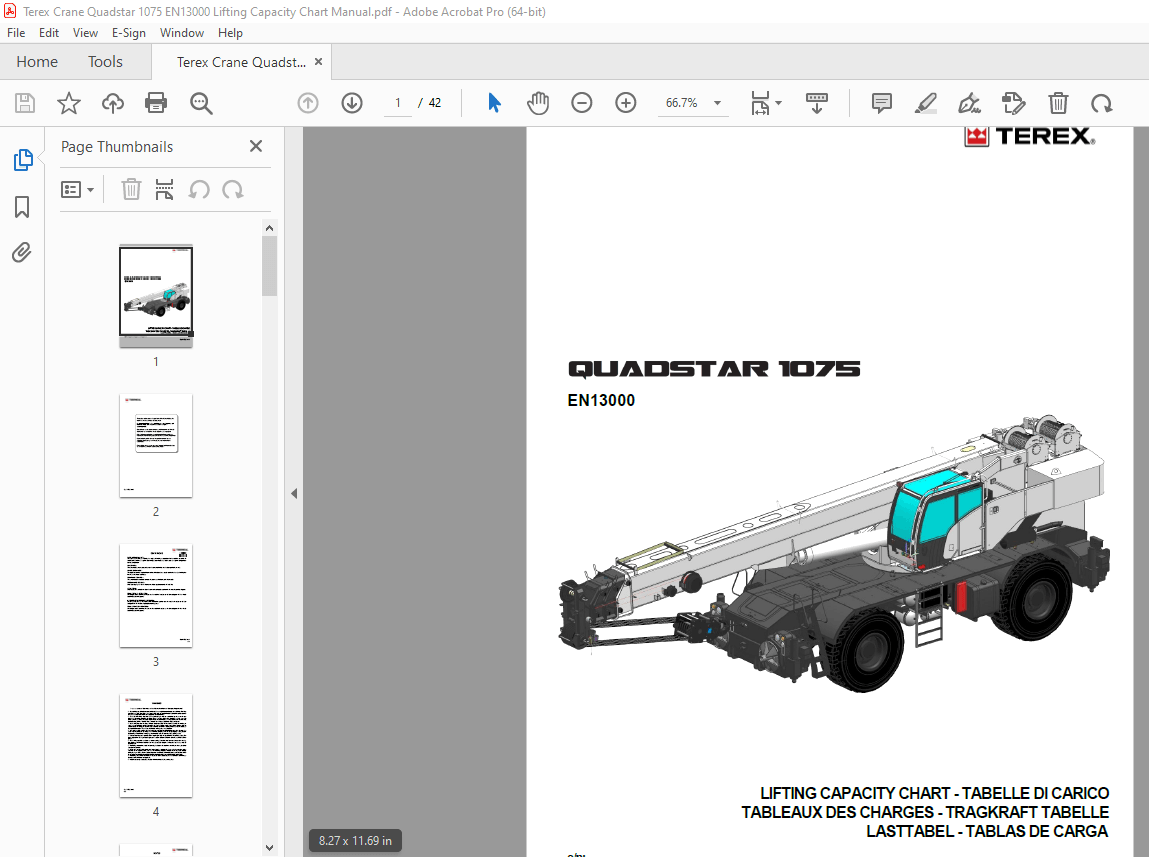This screenshot has height=857, width=1149.
Task: Switch to the Tools tab
Action: 105,61
